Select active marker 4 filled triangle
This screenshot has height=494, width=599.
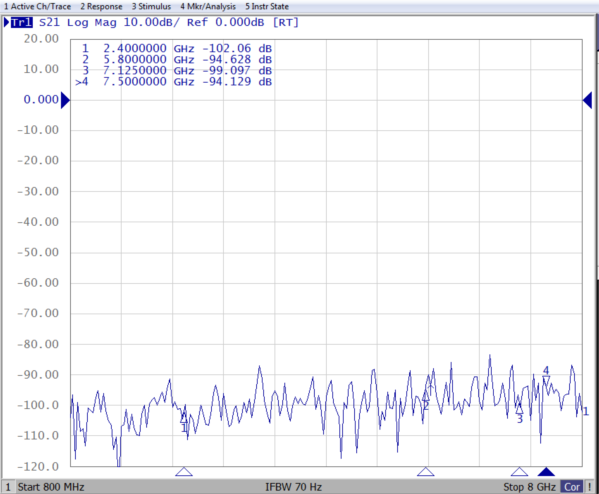[x=546, y=471]
